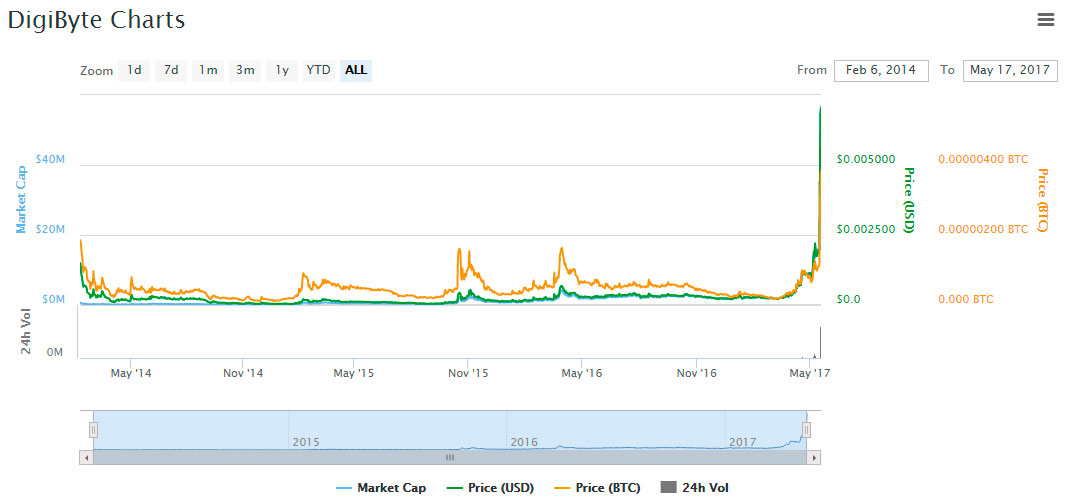
Task: Set zoom to 1y
Action: (x=282, y=70)
